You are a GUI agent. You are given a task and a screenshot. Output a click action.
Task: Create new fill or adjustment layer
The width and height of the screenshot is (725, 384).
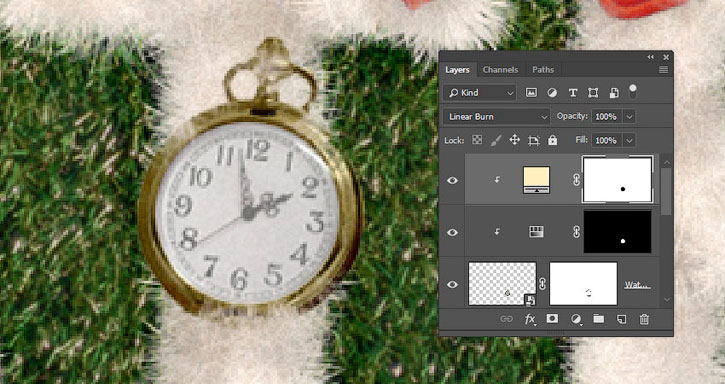pyautogui.click(x=576, y=319)
